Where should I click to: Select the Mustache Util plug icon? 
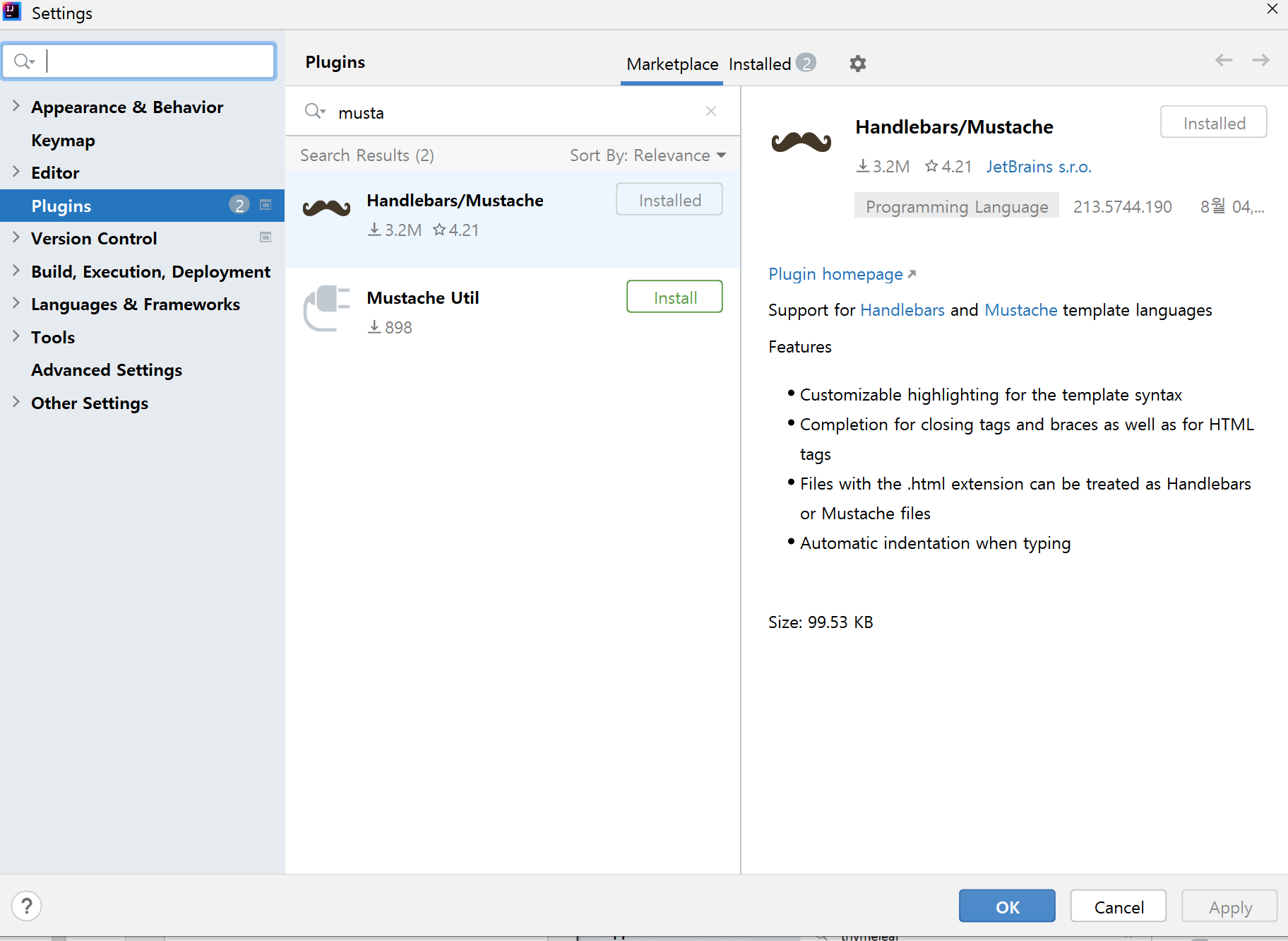click(326, 307)
